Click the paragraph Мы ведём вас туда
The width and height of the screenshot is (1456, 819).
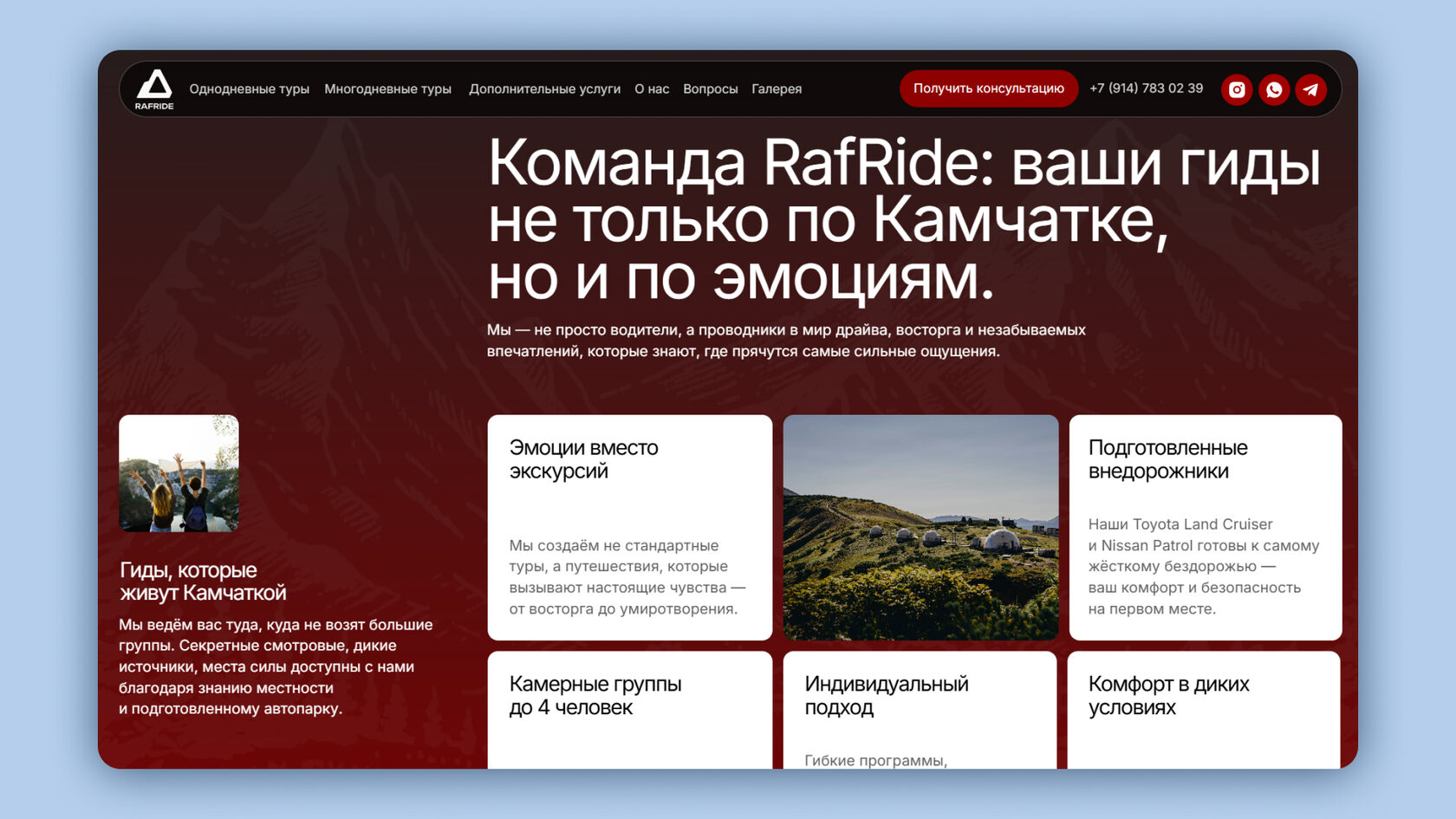[276, 666]
